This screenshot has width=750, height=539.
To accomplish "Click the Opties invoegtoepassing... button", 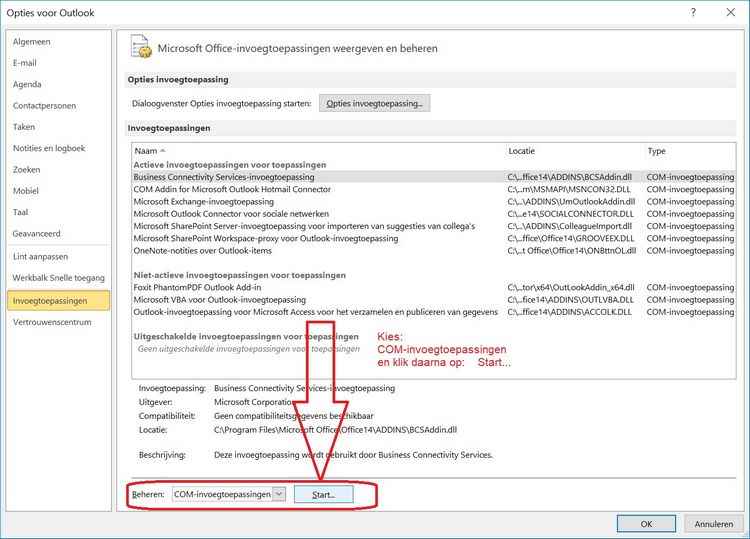I will pyautogui.click(x=375, y=103).
